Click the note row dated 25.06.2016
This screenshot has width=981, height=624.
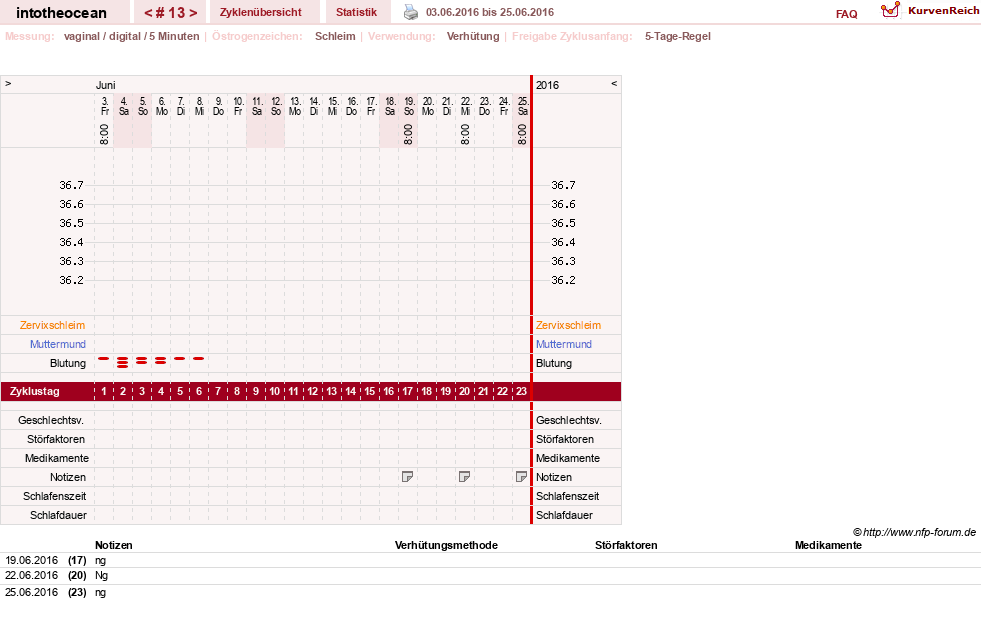pos(490,592)
